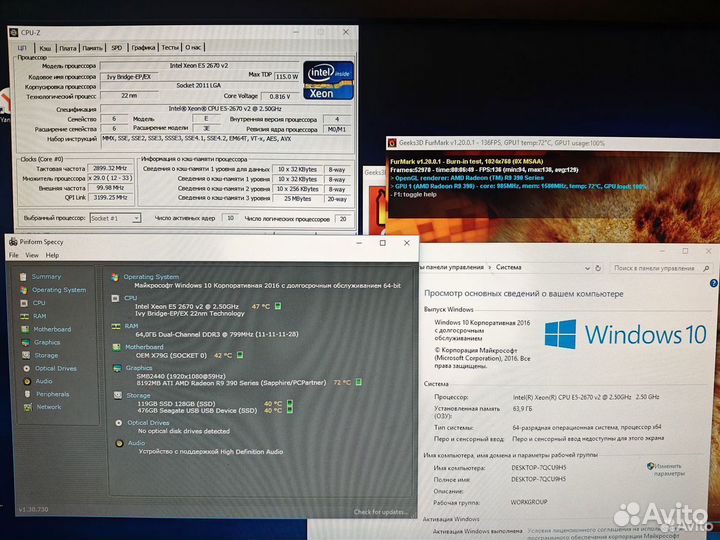Click Изменить параметры link in System window

point(669,469)
